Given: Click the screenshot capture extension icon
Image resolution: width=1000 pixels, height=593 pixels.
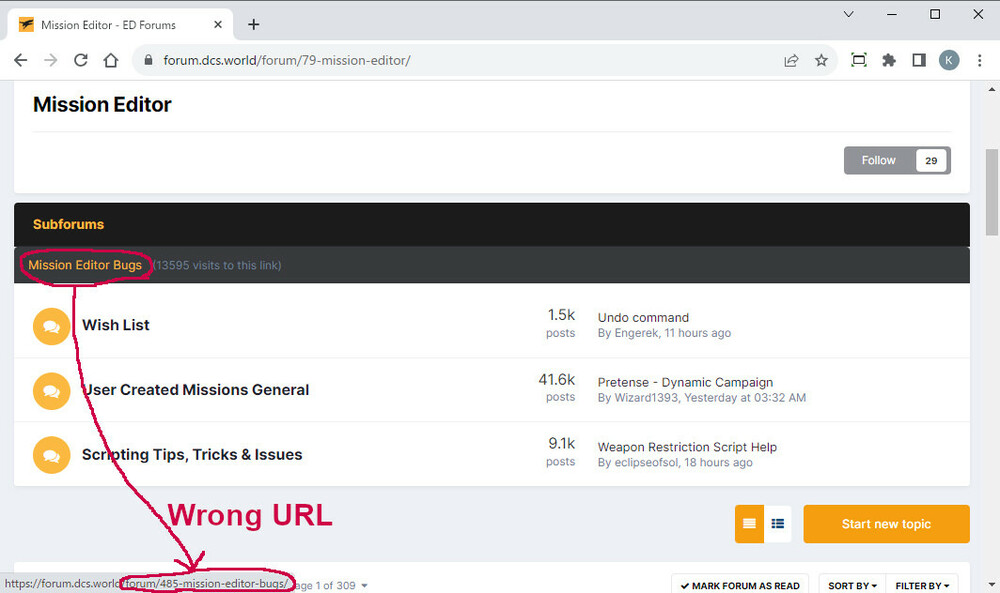Looking at the screenshot, I should point(858,61).
